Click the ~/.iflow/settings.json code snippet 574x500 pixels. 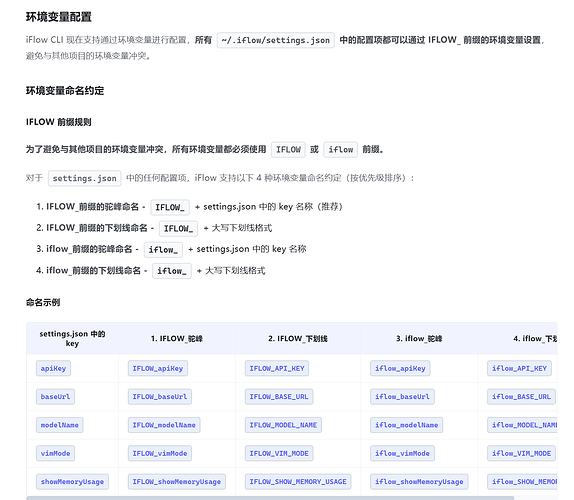(x=275, y=40)
